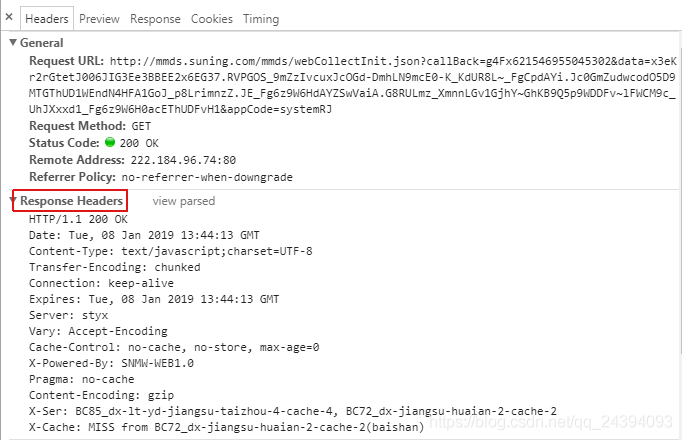Select the Headers tab
The image size is (682, 440).
click(x=47, y=19)
